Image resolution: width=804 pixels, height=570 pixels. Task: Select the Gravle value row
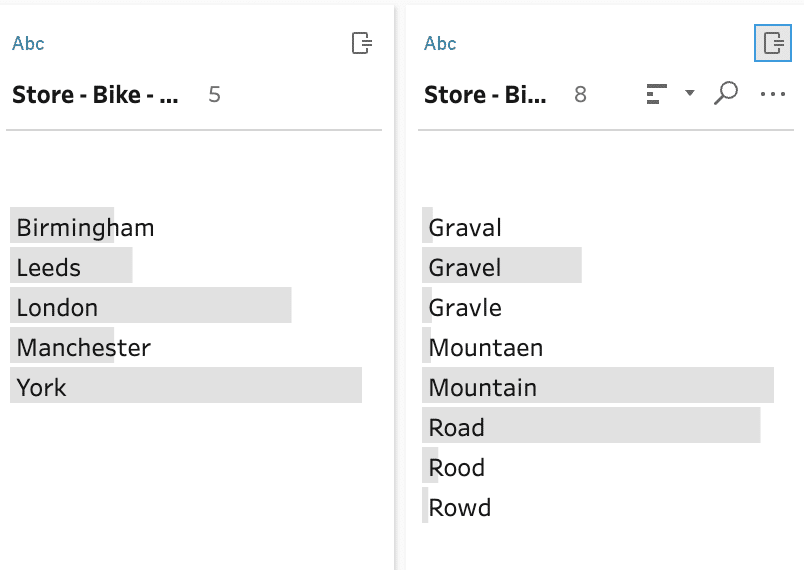point(598,305)
